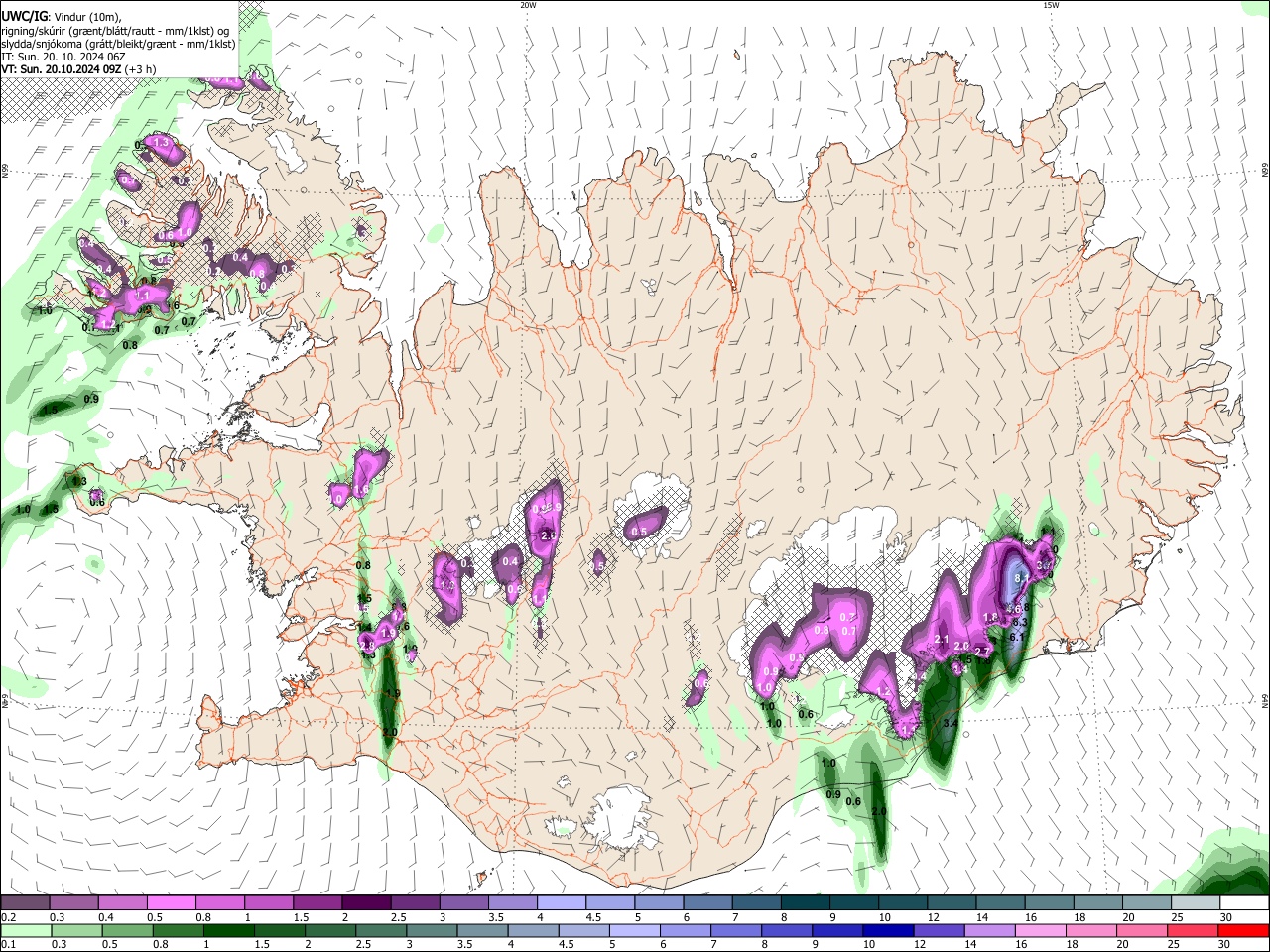Click the 'VT: Sun. 20.10.2024 09Z (+3 h)' line
1270x952 pixels.
click(78, 69)
